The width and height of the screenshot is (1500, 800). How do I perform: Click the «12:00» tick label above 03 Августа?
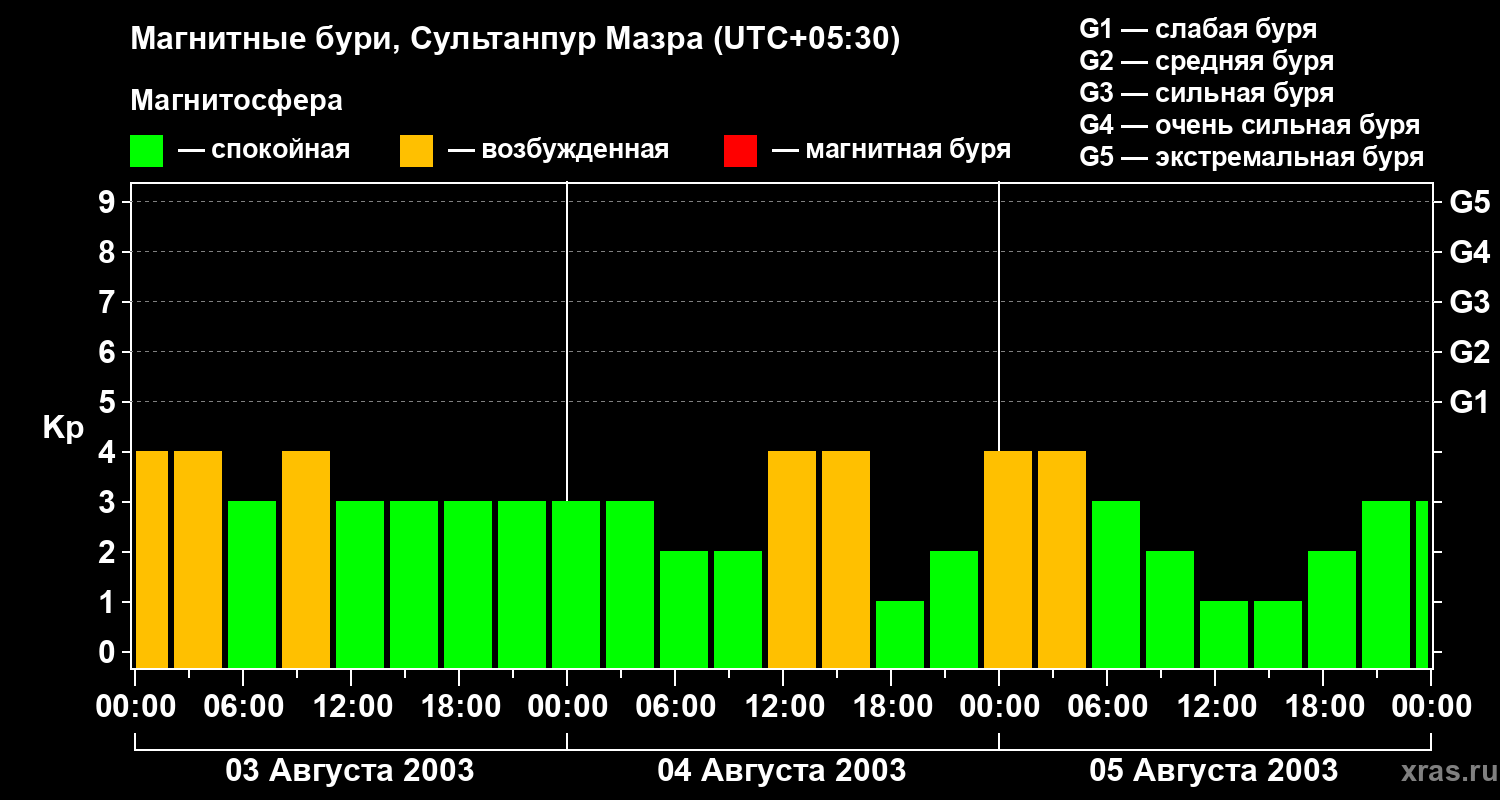(x=351, y=707)
